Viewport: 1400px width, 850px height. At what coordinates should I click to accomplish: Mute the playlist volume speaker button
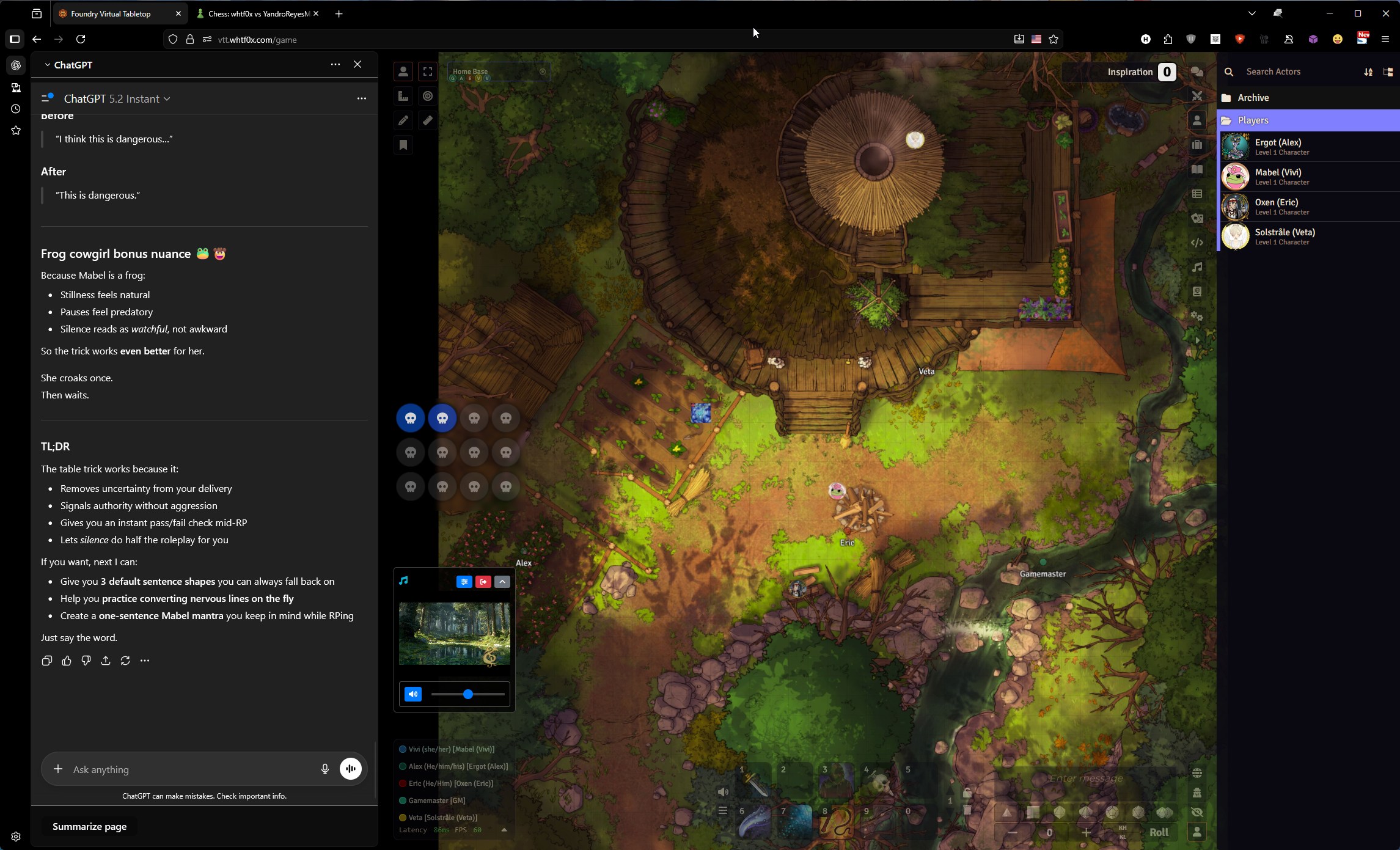pos(413,694)
